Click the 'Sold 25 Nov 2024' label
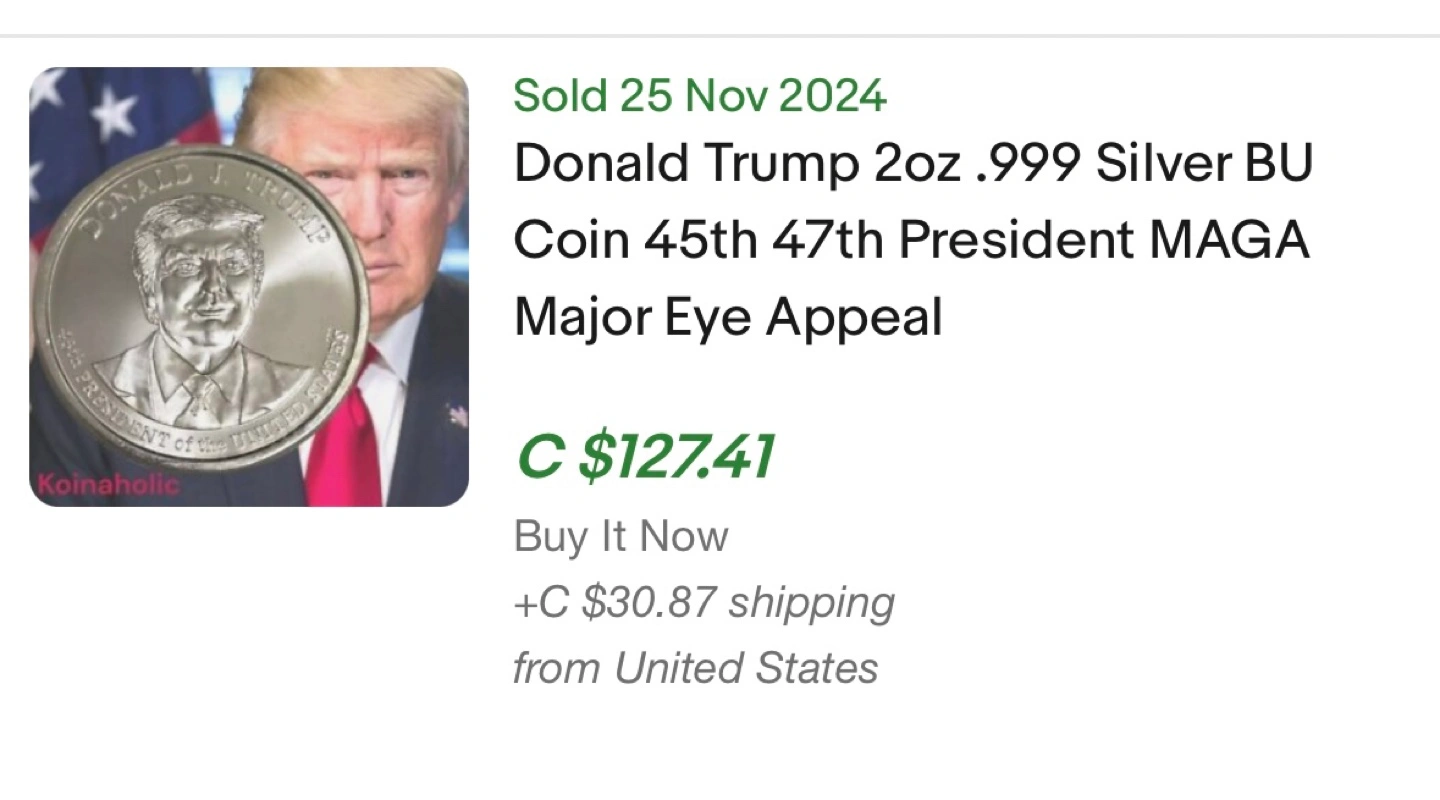Screen dimensions: 1440x800 pos(699,96)
